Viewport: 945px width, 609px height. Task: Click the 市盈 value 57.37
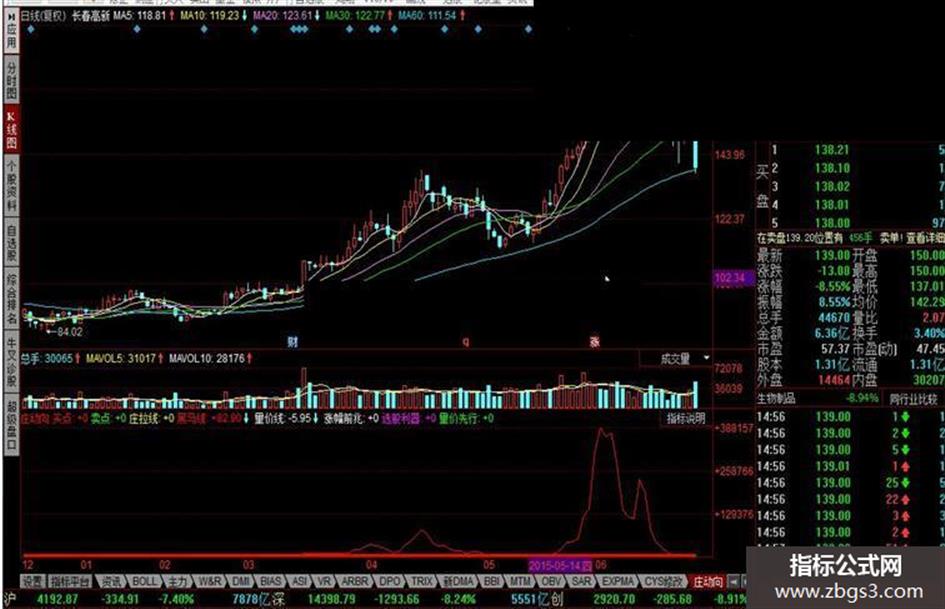coord(835,349)
